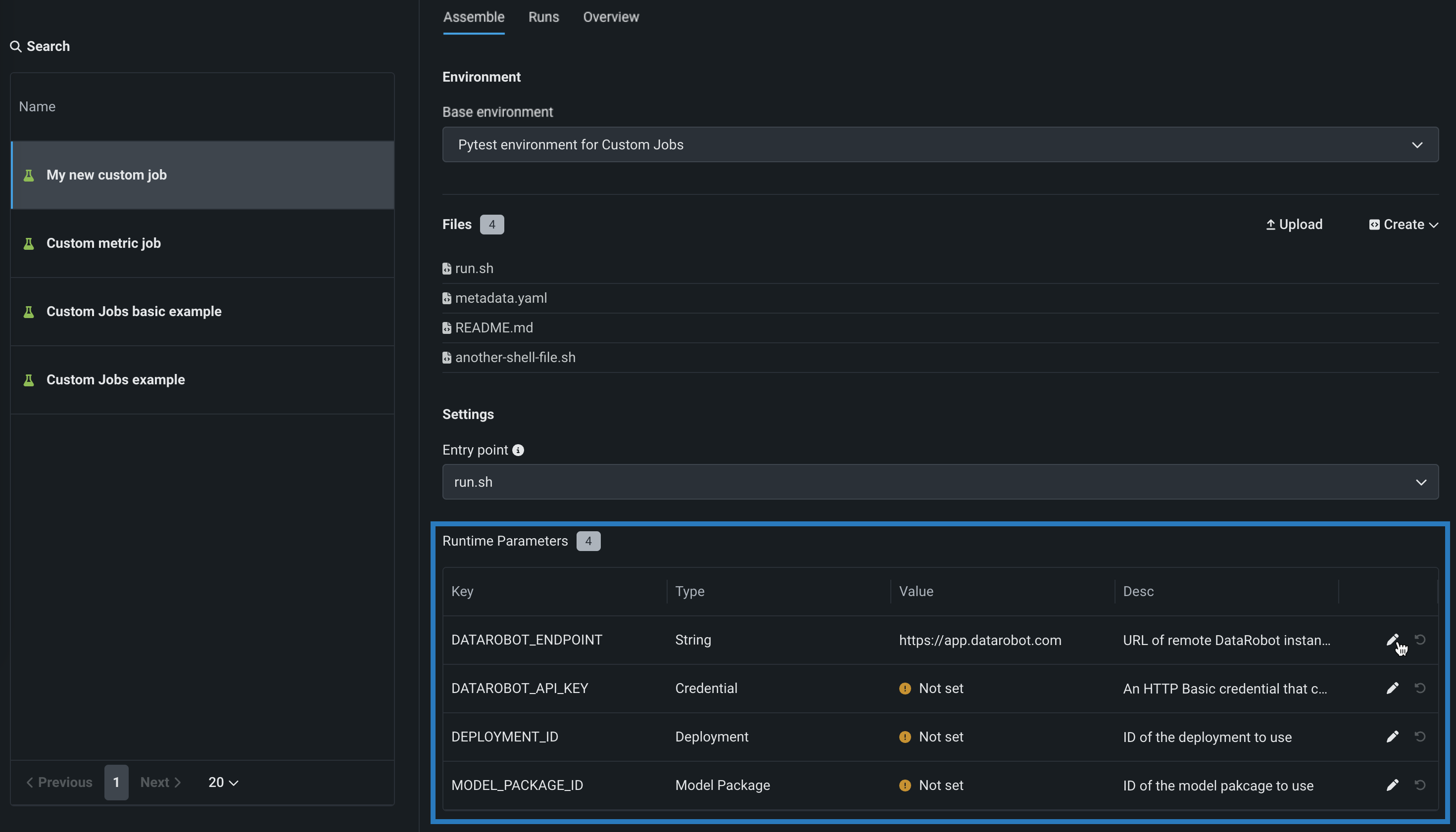1456x832 pixels.
Task: Reset DATAROBOT_ENDPOINT to default value
Action: pos(1419,640)
